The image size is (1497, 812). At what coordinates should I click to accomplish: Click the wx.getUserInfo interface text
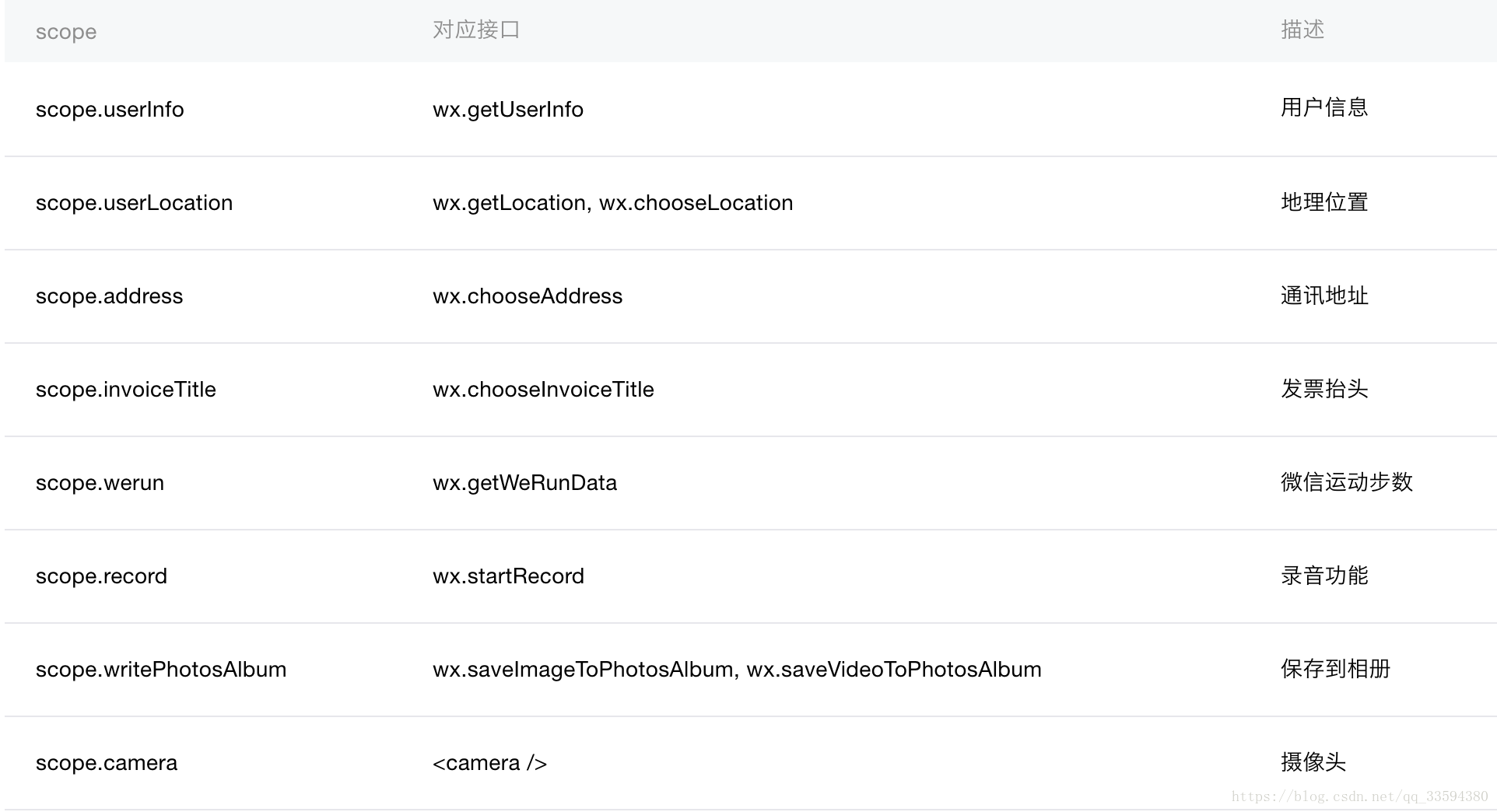508,110
